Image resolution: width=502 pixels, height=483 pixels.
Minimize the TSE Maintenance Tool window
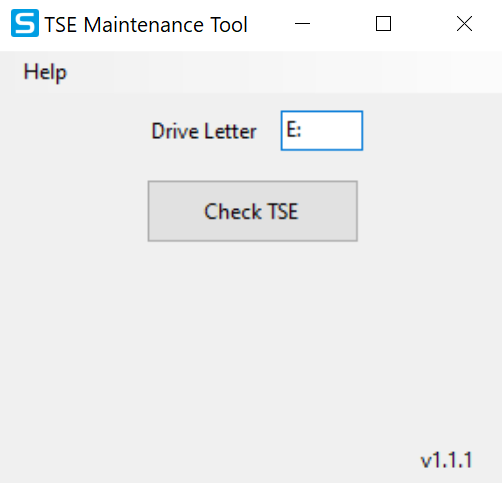coord(302,24)
